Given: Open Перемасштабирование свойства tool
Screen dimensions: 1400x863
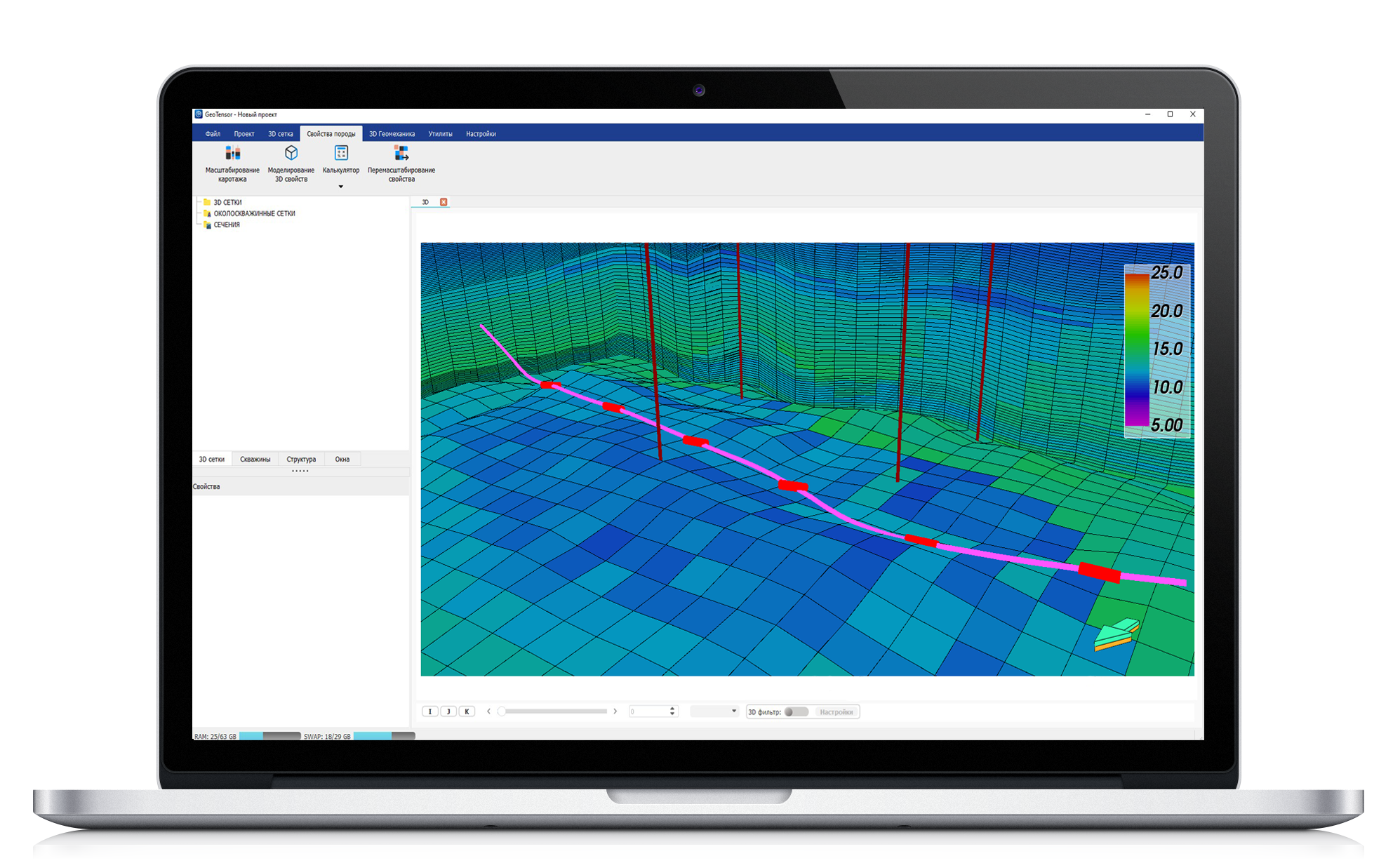Looking at the screenshot, I should [x=401, y=163].
